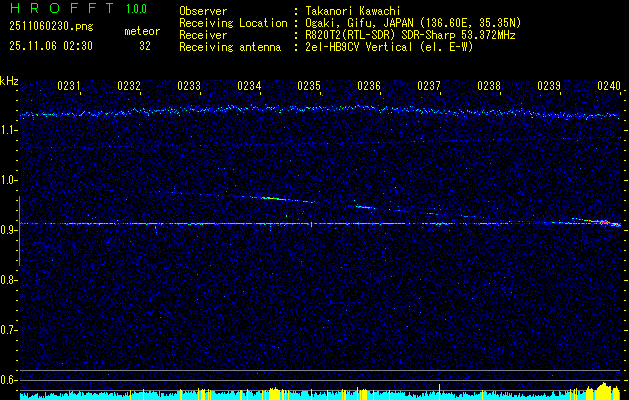Click the location Ogaki, Gifu, JAPAN text
This screenshot has width=629, height=400.
point(413,23)
